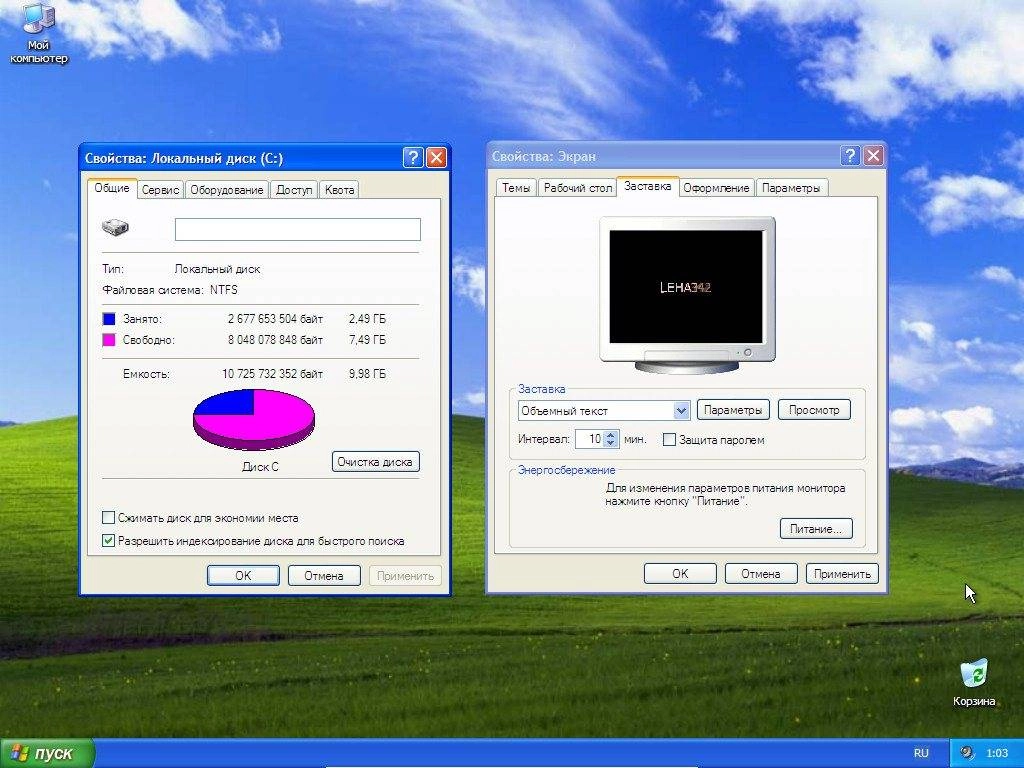The image size is (1024, 768).
Task: Click the blue Занято color square
Action: (x=109, y=319)
